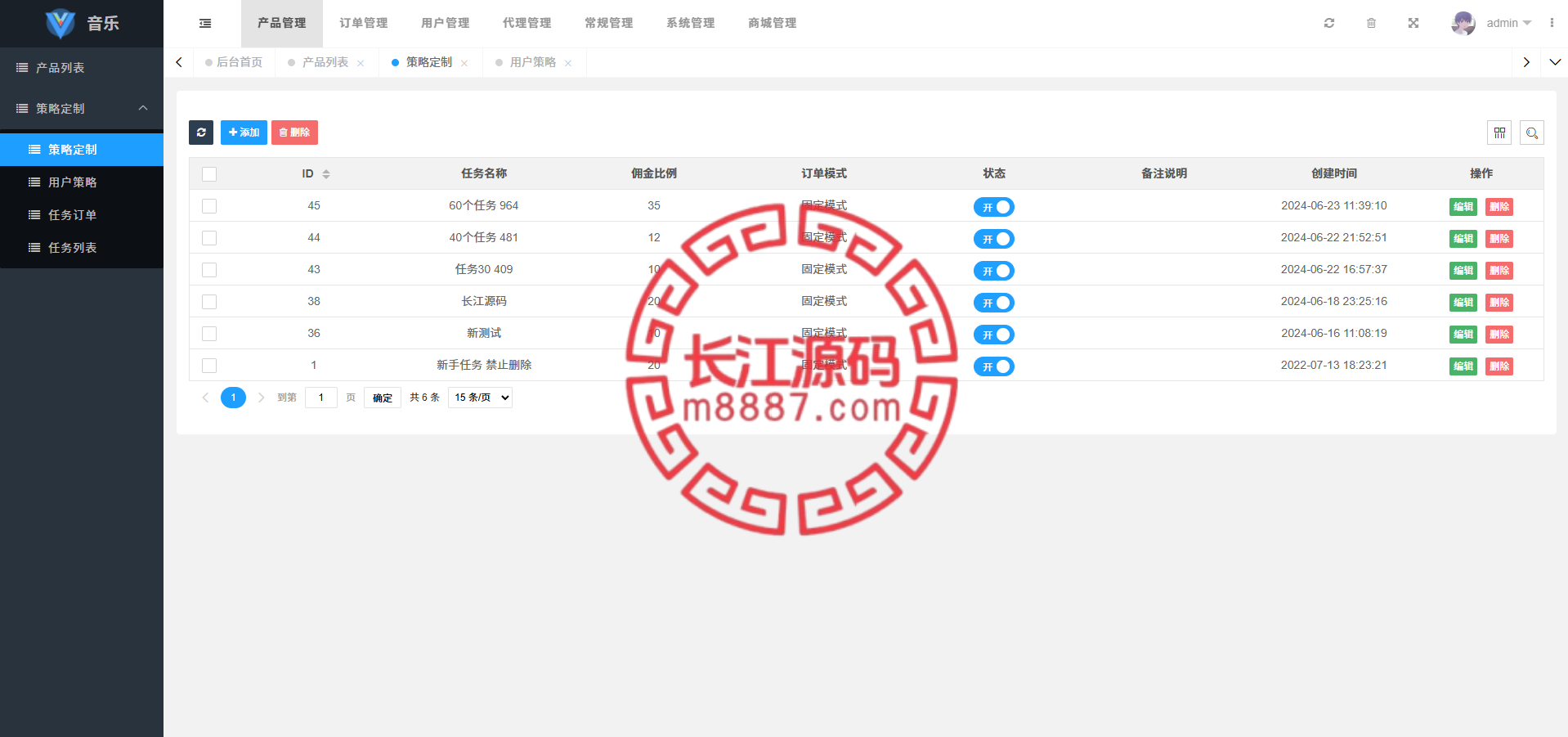Click the 任务30 409 task name cell

(484, 270)
